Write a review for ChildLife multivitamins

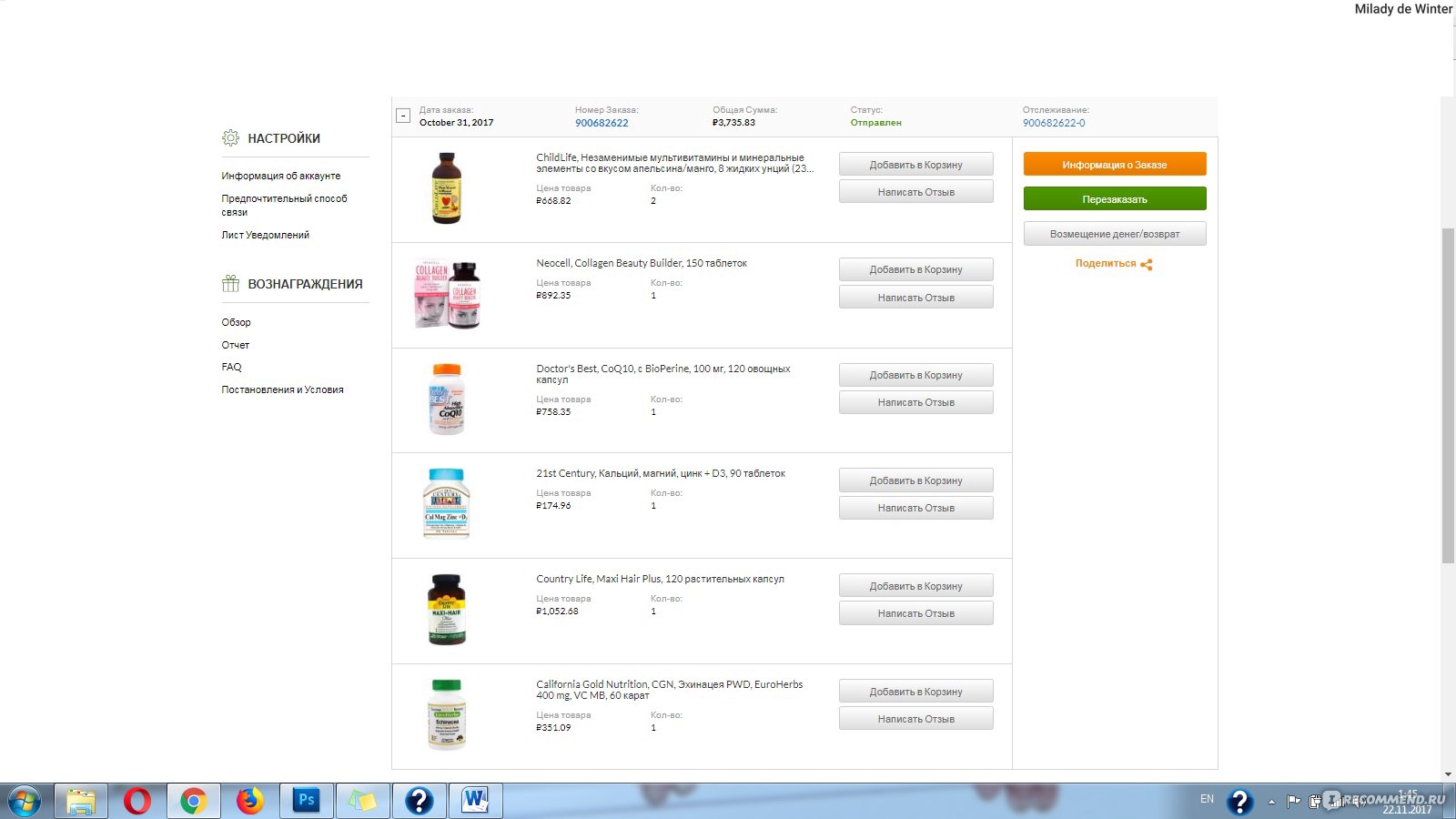(x=915, y=192)
